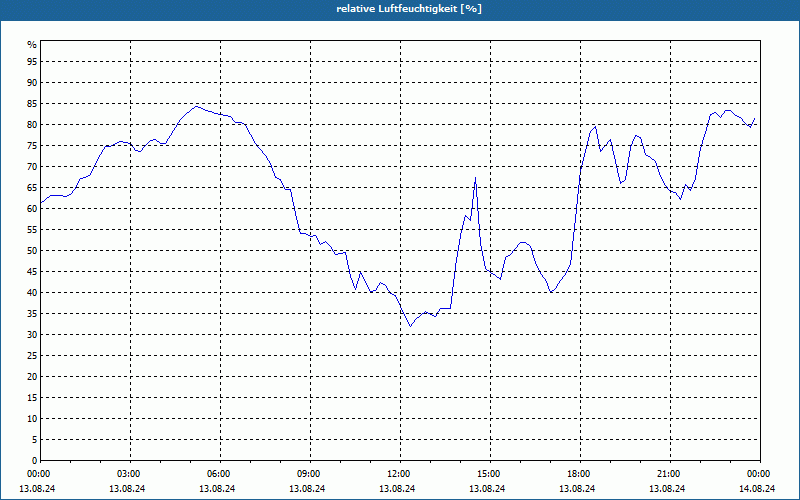Select the y-axis value label '90'
Screen dimensions: 800x500
tap(32, 83)
